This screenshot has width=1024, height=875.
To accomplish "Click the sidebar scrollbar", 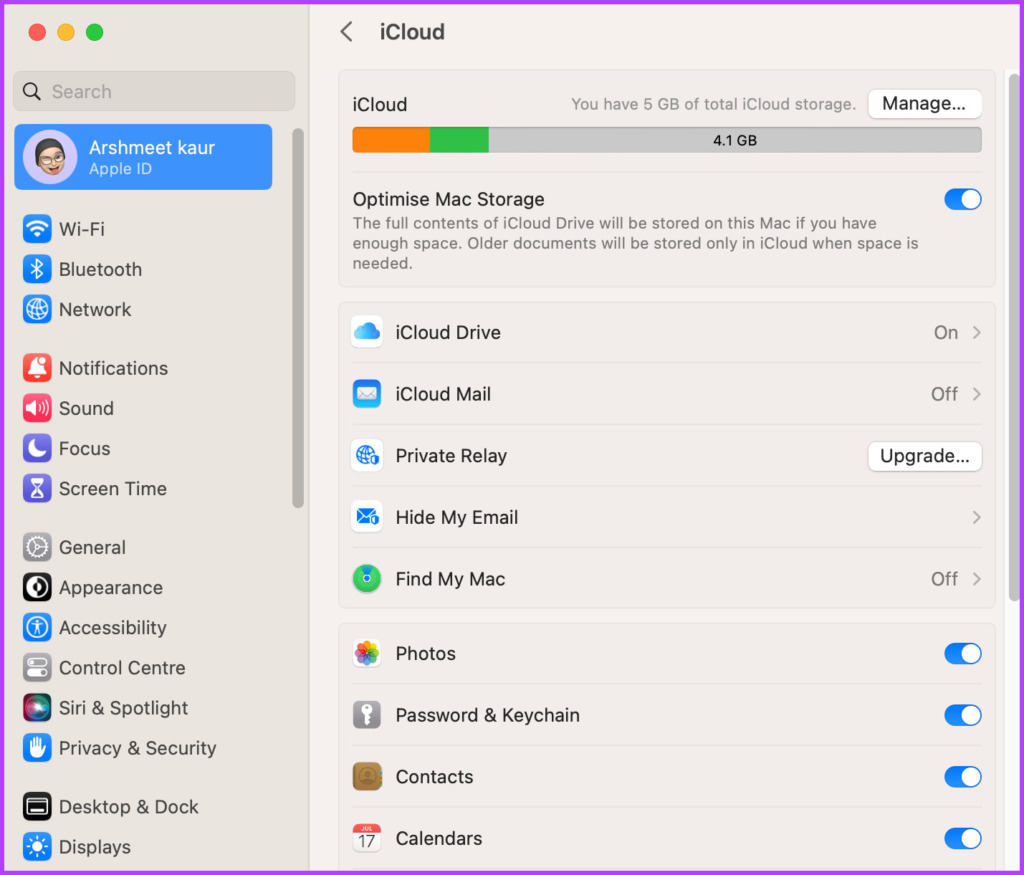I will (298, 318).
